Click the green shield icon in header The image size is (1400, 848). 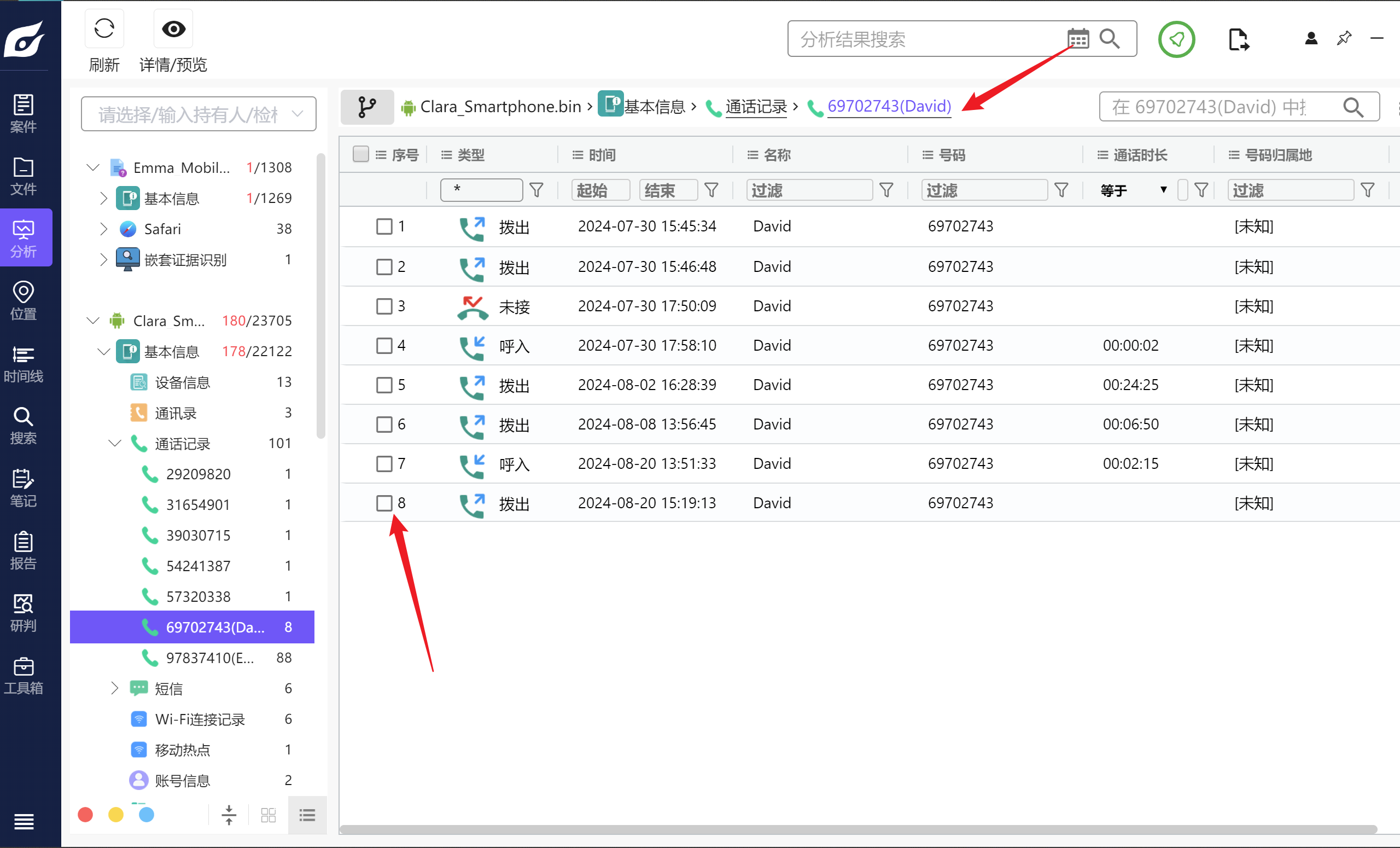[x=1176, y=39]
